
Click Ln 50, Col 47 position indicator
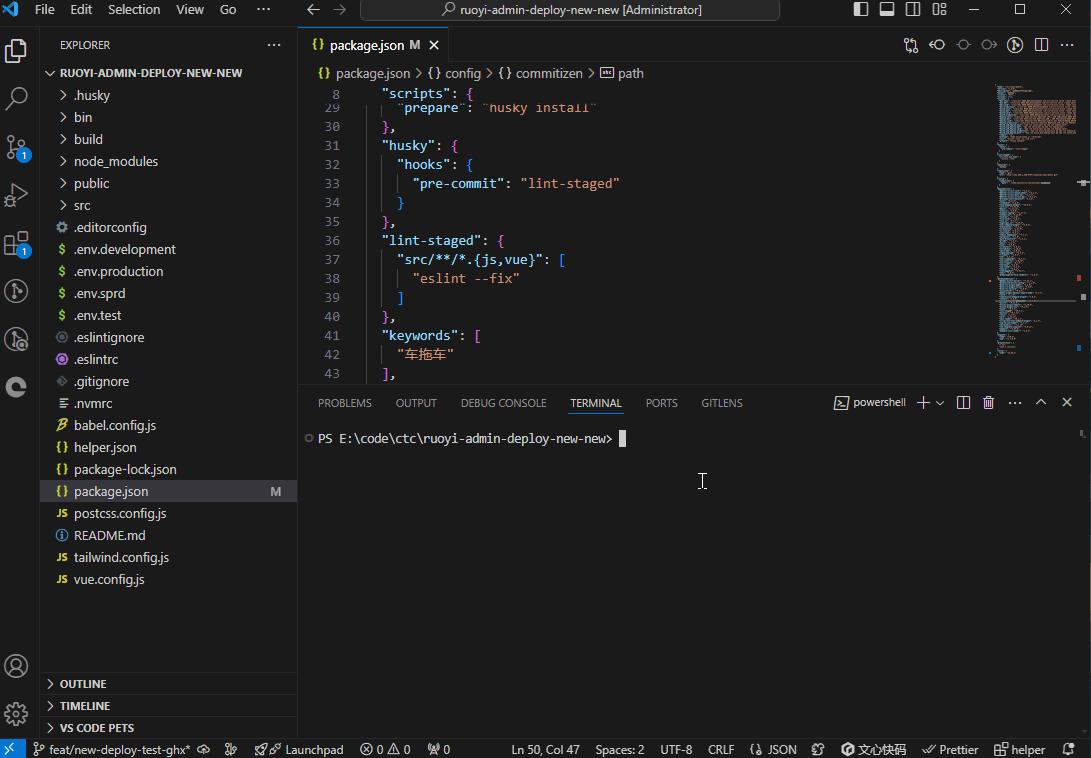coord(546,750)
